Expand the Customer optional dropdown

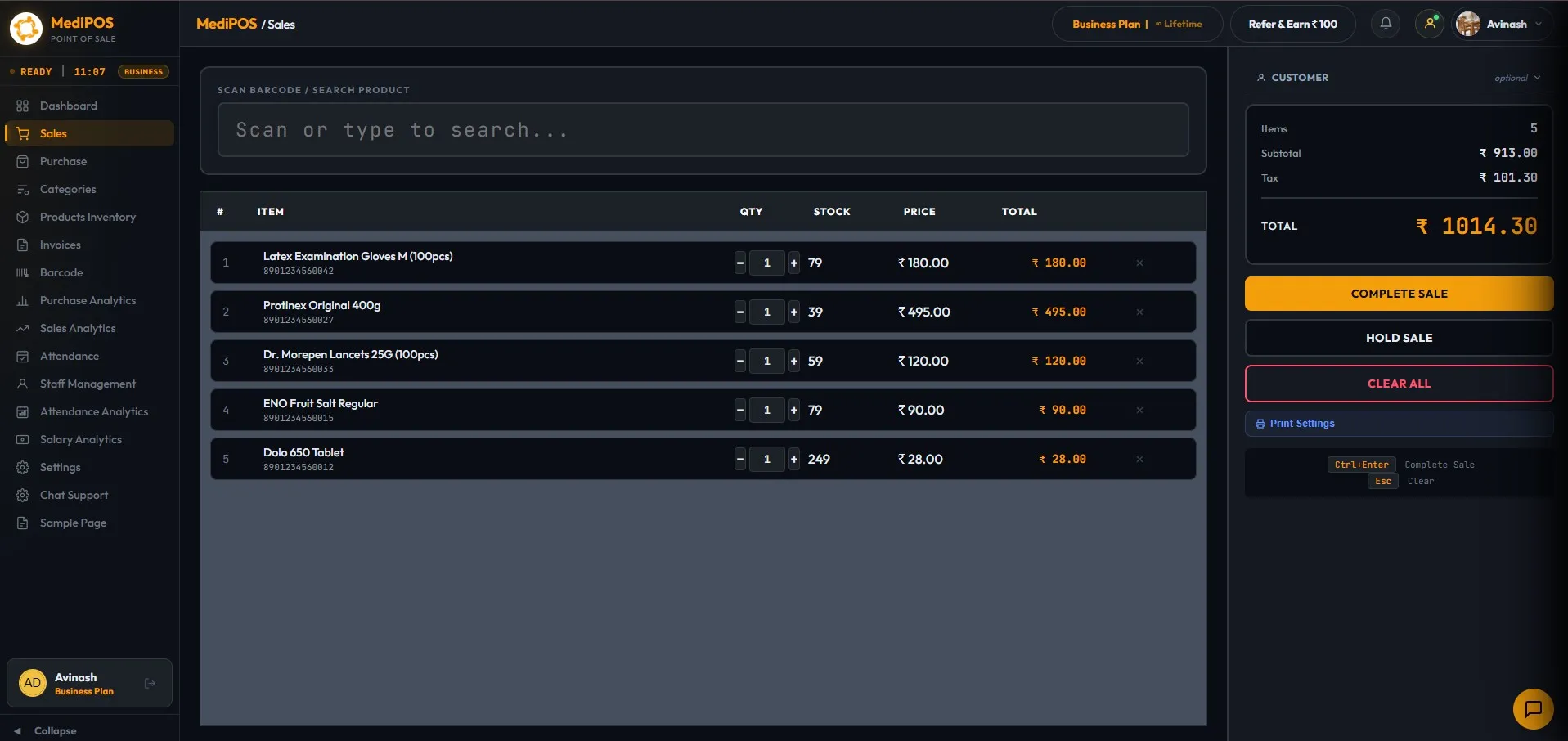click(1517, 78)
